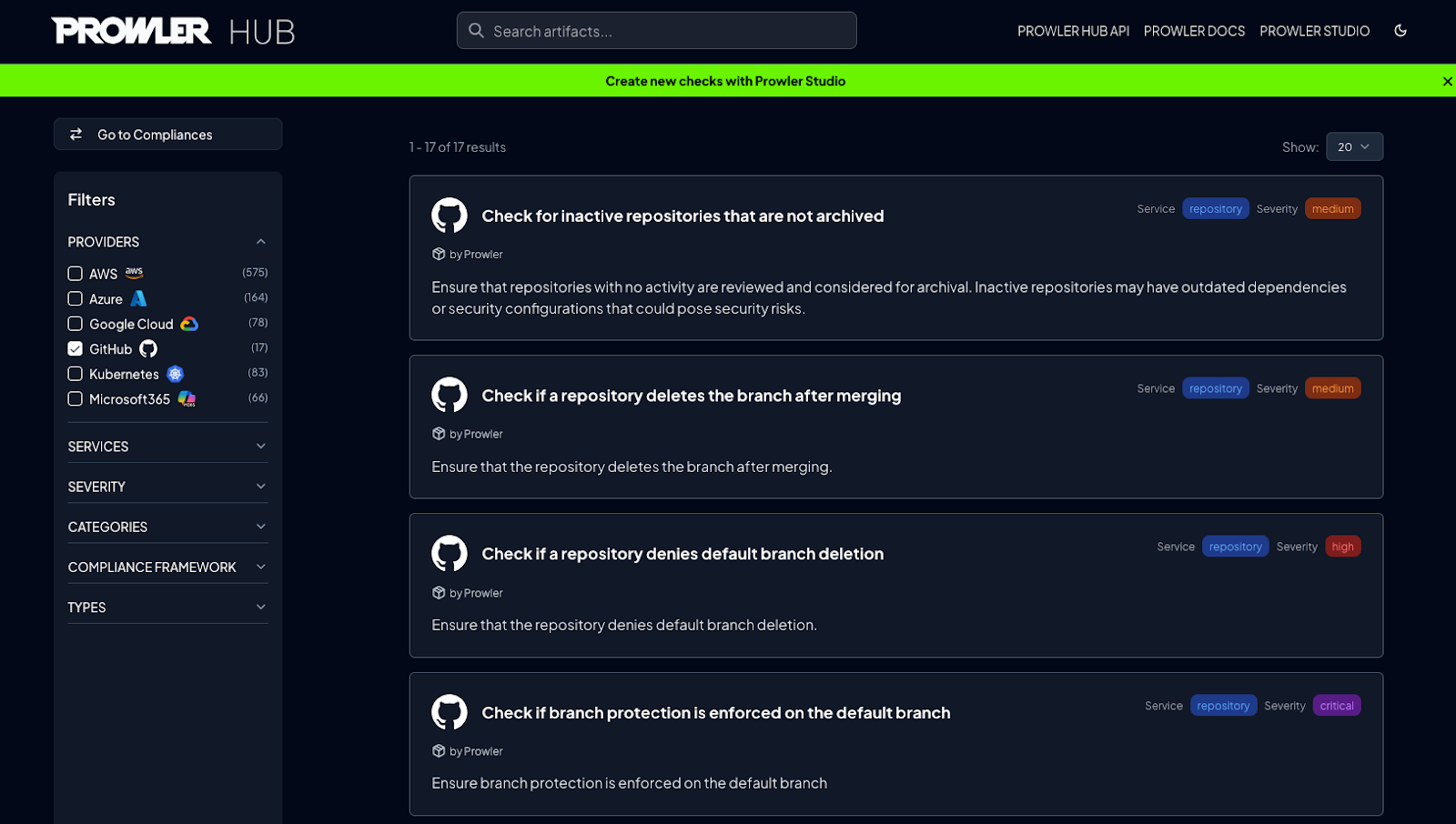
Task: Click the Prowler Hub logo
Action: pos(173,31)
